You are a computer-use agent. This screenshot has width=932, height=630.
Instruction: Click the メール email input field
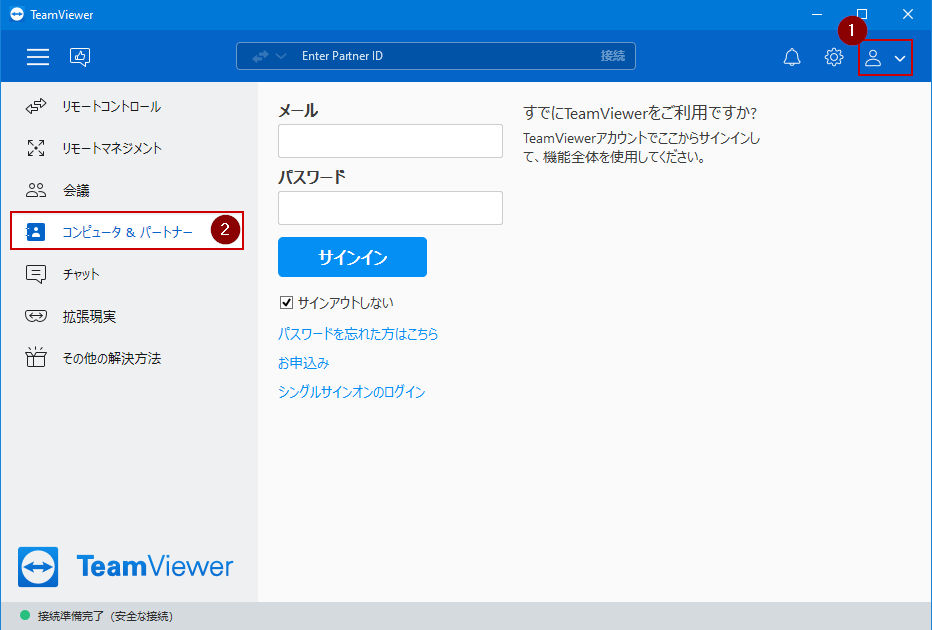pos(391,141)
